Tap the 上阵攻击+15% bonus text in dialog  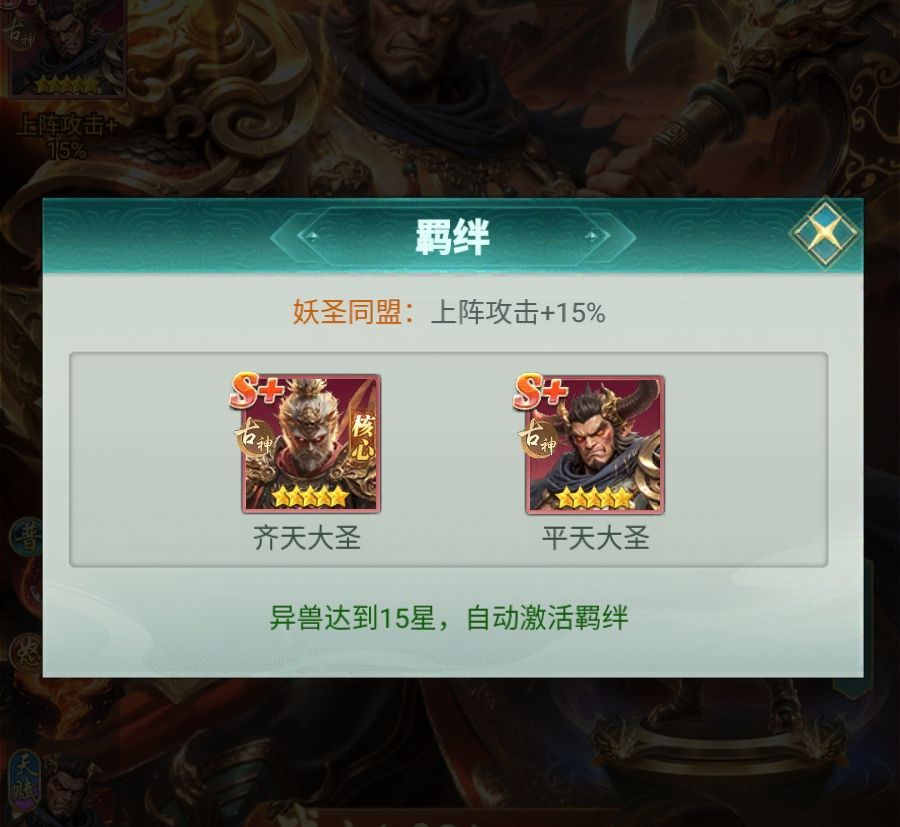pyautogui.click(x=518, y=313)
